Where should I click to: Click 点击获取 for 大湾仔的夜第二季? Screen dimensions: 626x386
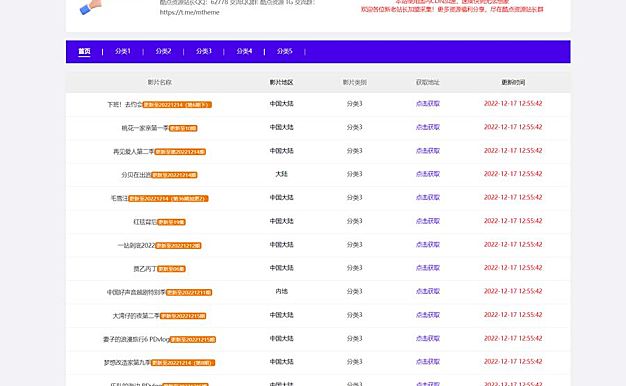point(428,315)
